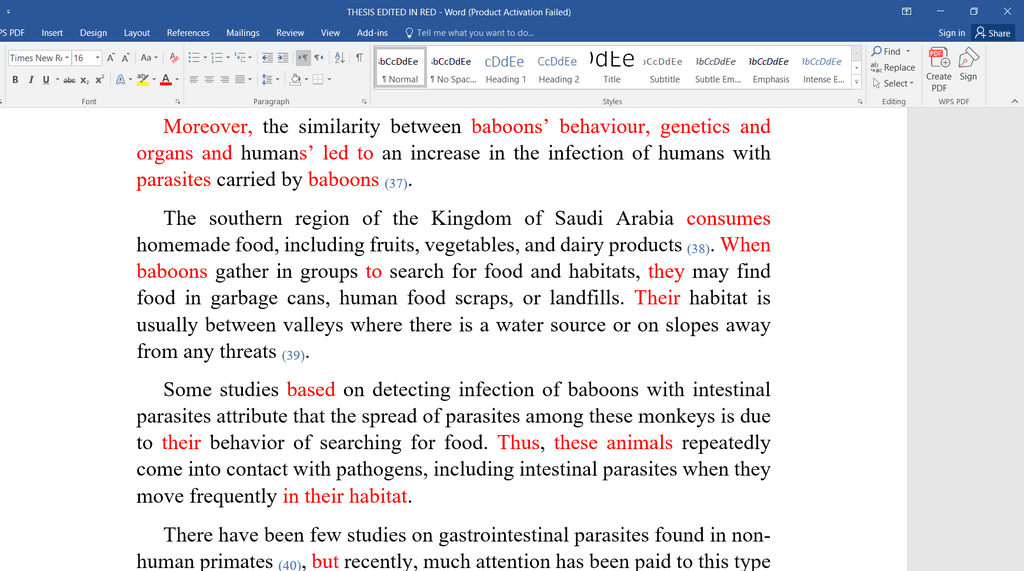Image resolution: width=1024 pixels, height=571 pixels.
Task: Apply yellow text highlight color
Action: (x=142, y=80)
